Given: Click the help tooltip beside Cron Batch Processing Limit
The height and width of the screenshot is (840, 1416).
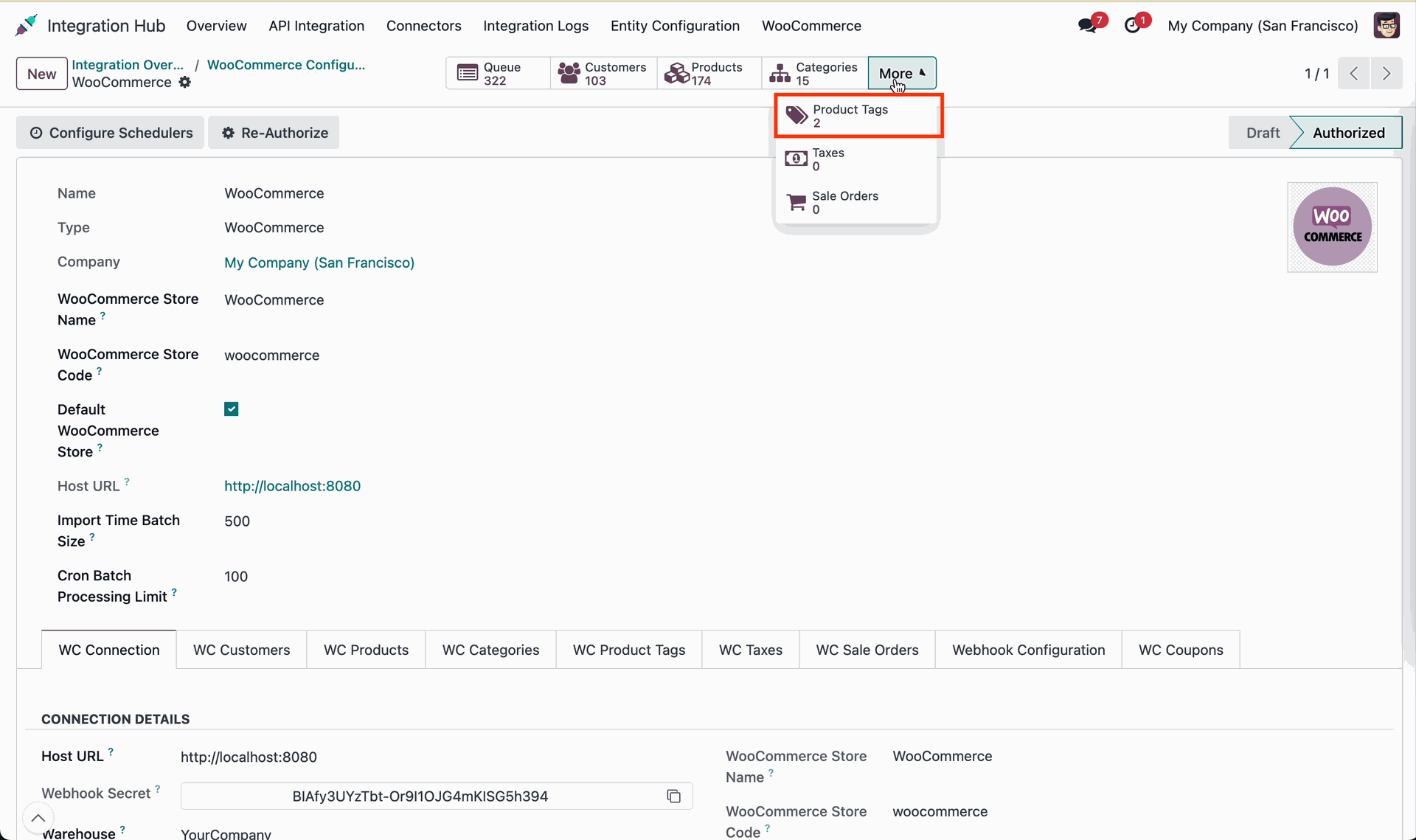Looking at the screenshot, I should point(174,592).
